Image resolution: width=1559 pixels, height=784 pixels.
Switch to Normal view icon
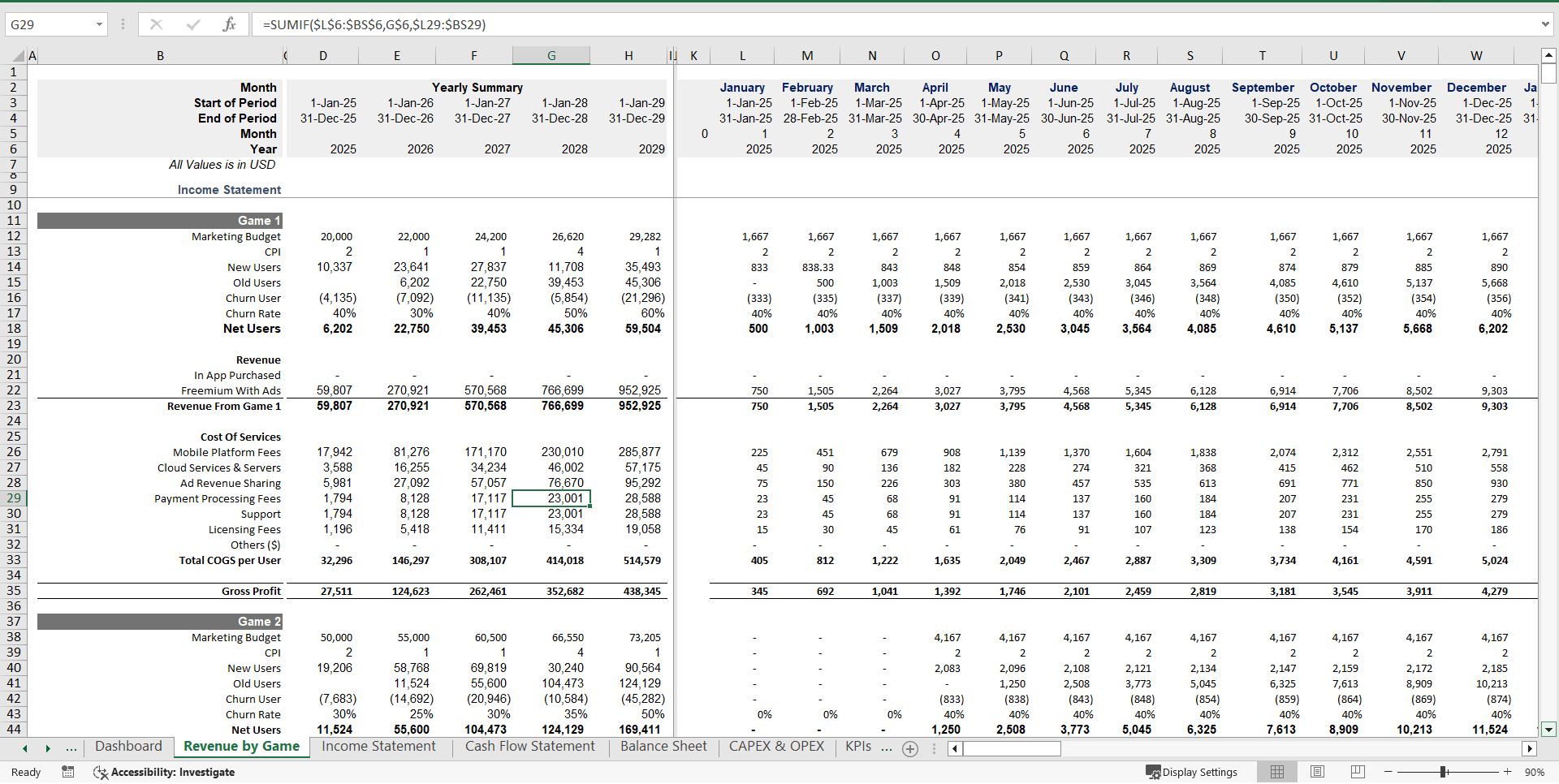[x=1277, y=772]
